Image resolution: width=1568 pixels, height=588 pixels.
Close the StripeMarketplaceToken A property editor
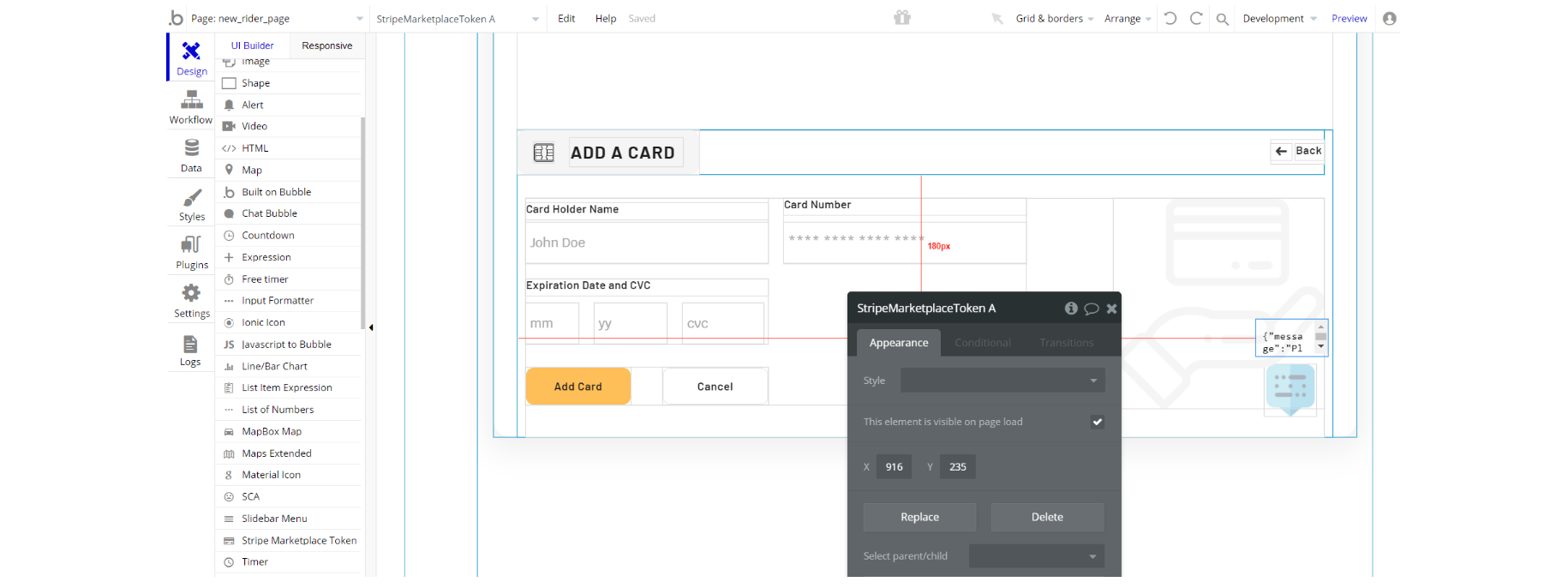[1111, 309]
